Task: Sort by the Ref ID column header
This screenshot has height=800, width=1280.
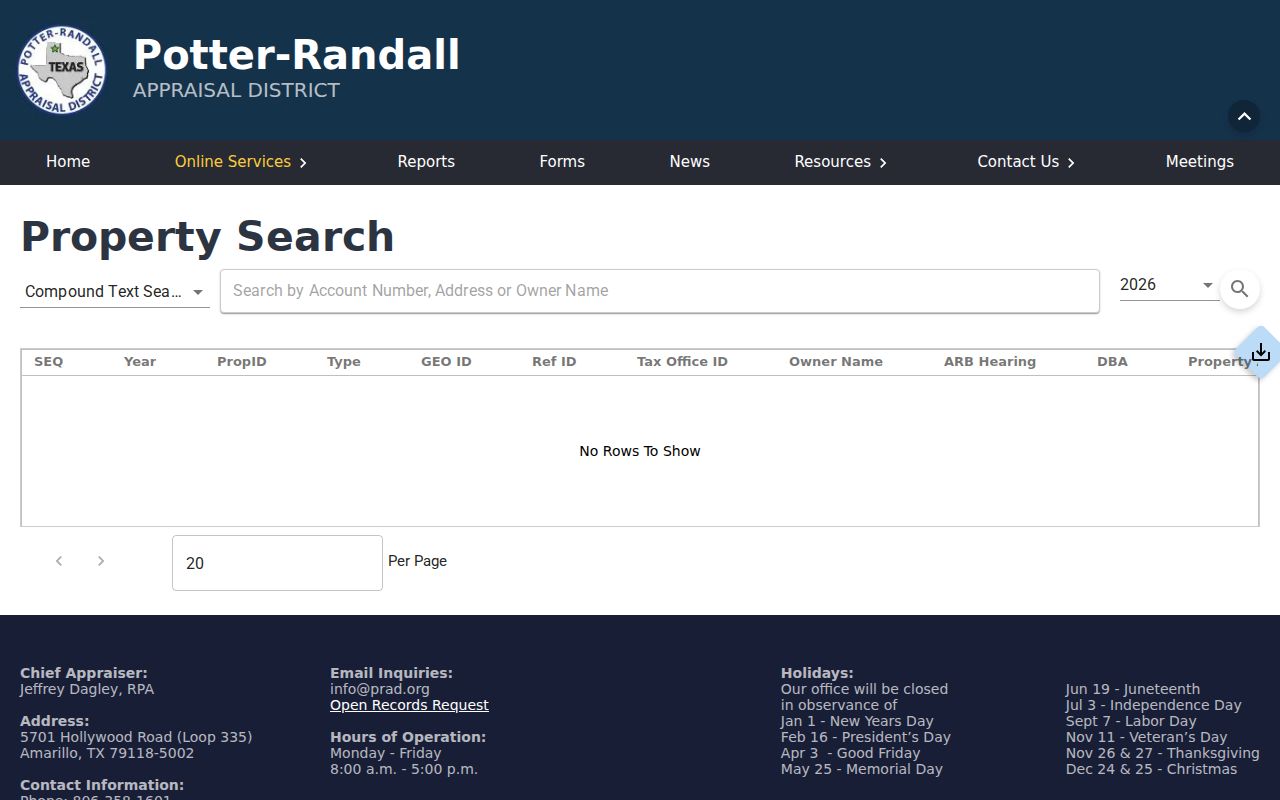Action: (554, 362)
